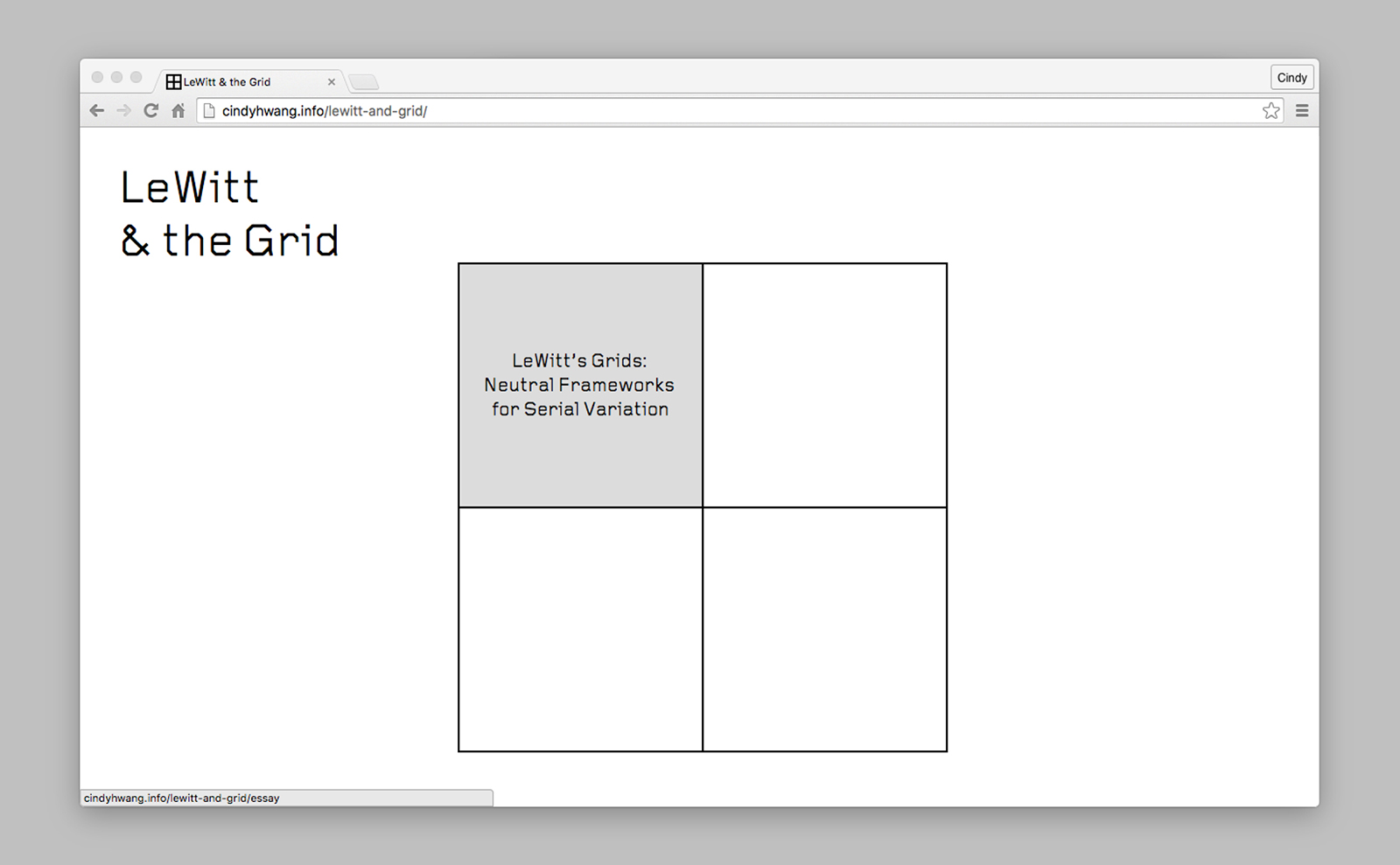The width and height of the screenshot is (1400, 865).
Task: Click the green zoom traffic-light button
Action: click(136, 76)
